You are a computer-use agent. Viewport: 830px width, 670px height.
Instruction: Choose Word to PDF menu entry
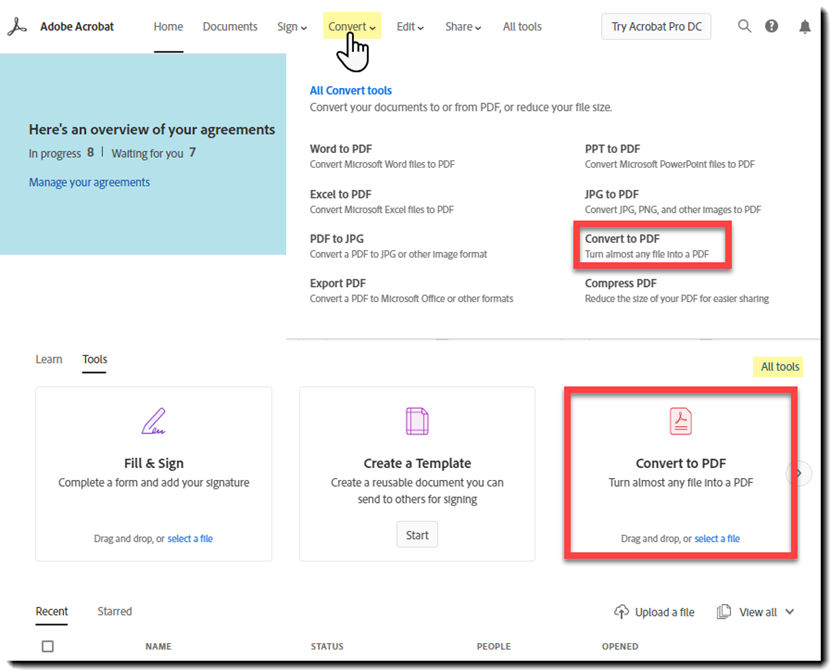(x=382, y=156)
